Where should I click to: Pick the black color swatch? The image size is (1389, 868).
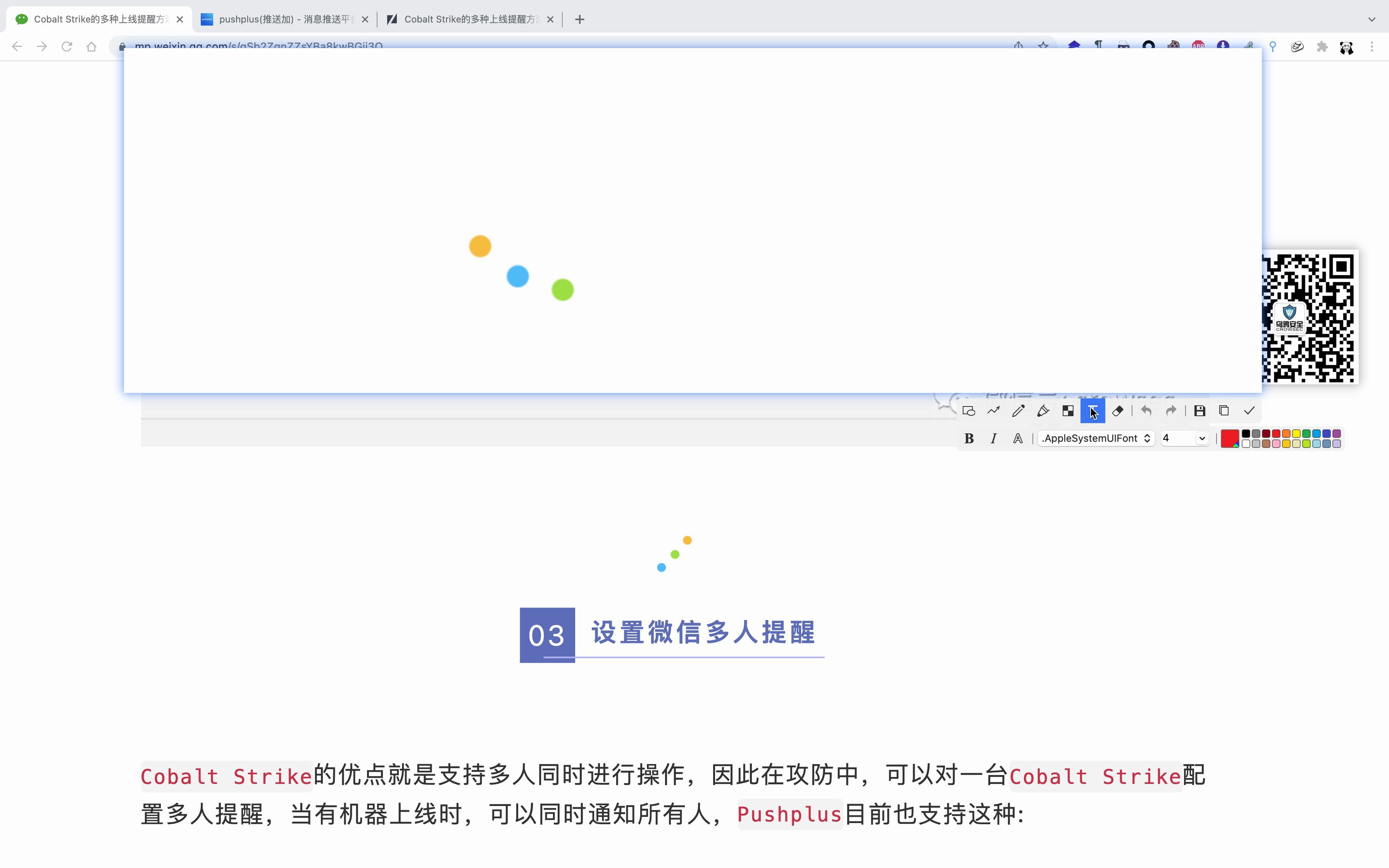click(x=1246, y=434)
